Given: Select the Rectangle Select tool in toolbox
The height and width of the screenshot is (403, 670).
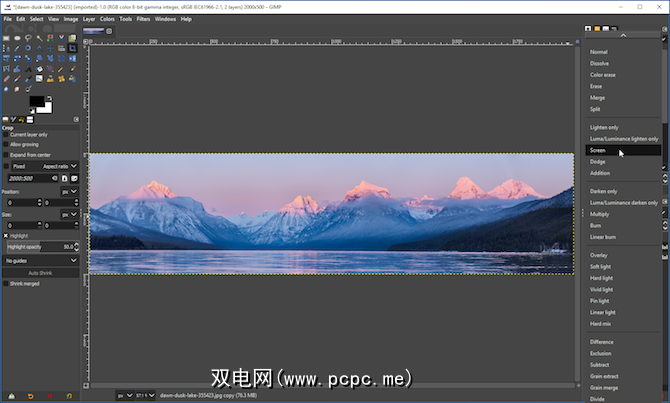Looking at the screenshot, I should point(6,39).
